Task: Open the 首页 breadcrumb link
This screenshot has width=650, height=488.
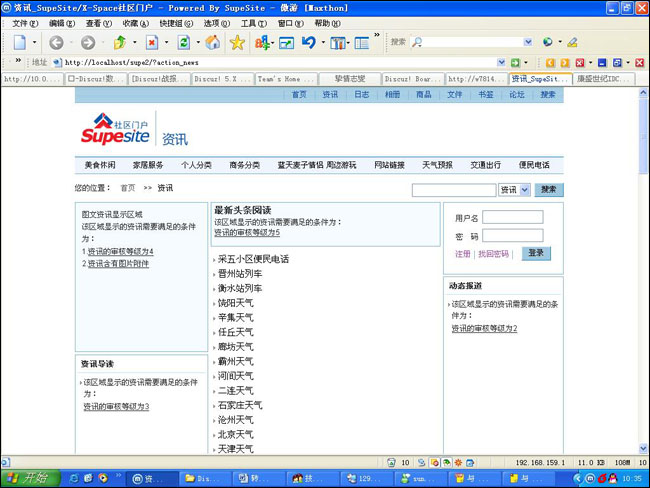Action: tap(128, 188)
